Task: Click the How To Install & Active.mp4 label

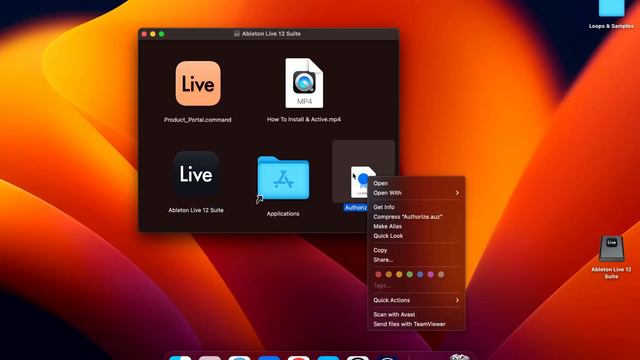Action: point(304,119)
